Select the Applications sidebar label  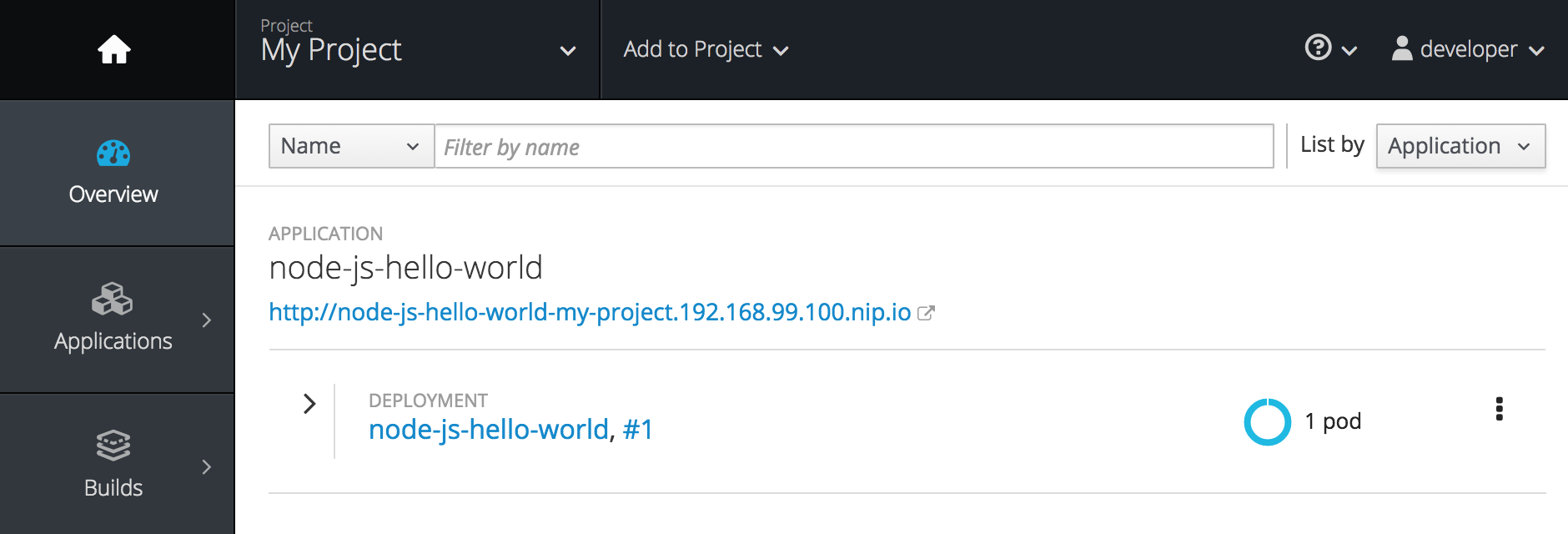pos(113,341)
